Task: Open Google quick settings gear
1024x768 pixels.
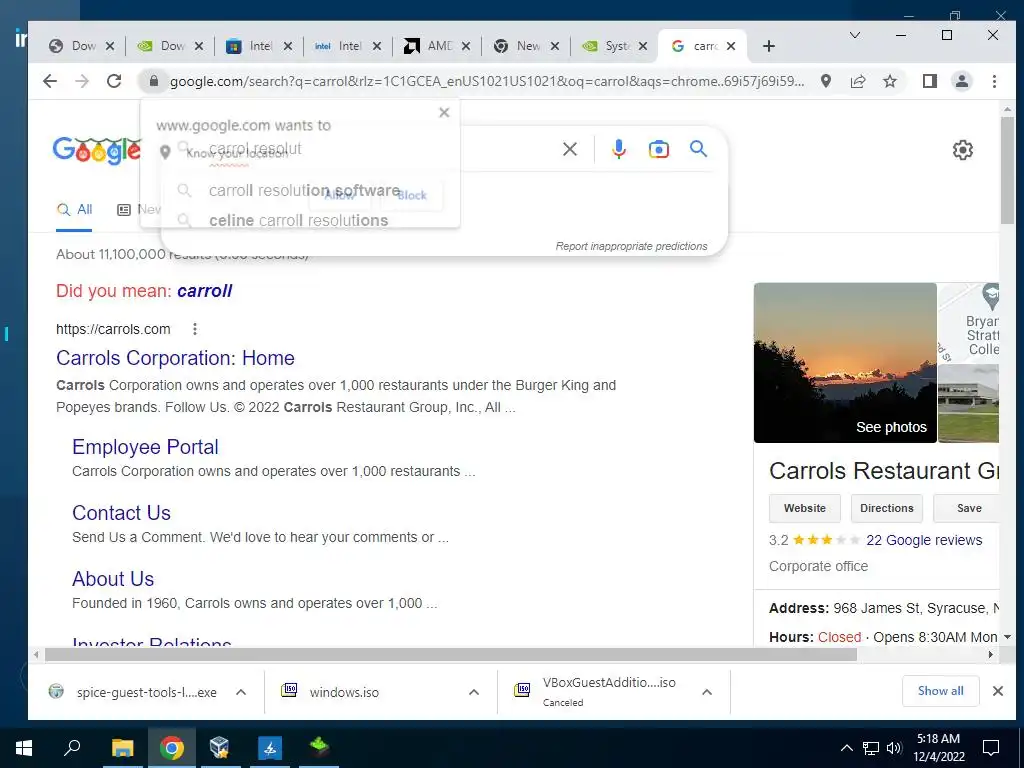Action: point(963,150)
